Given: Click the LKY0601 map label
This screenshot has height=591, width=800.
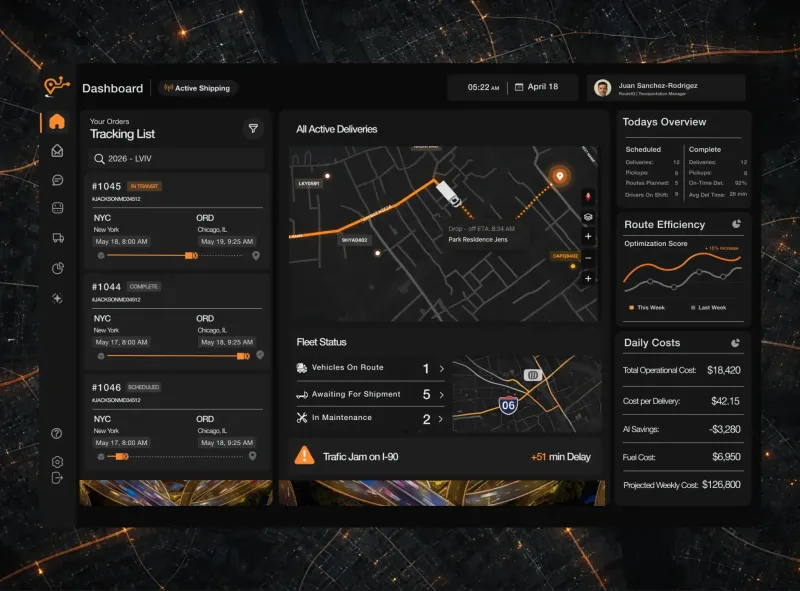Looking at the screenshot, I should pyautogui.click(x=309, y=183).
